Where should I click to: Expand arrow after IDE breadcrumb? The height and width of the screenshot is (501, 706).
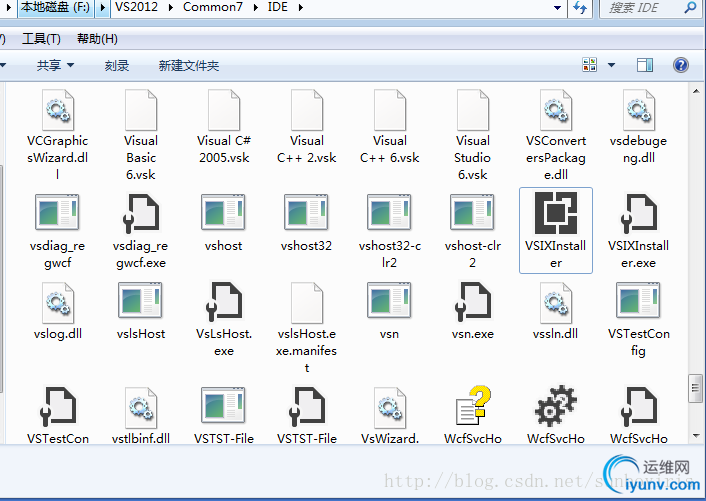tap(300, 8)
